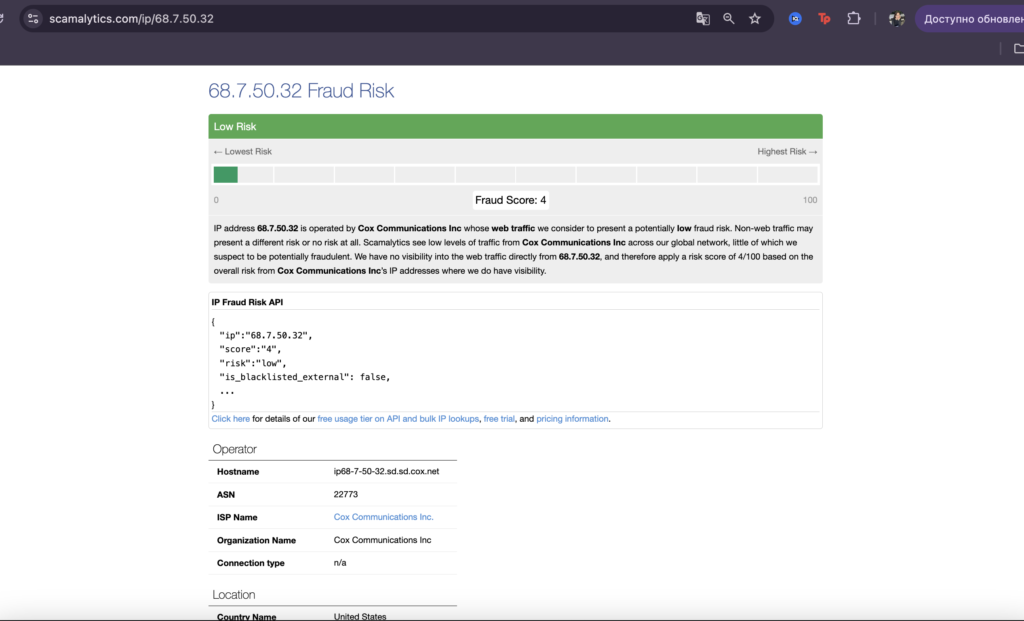The image size is (1024, 621).
Task: Click the Lowest Risk label
Action: pyautogui.click(x=243, y=151)
